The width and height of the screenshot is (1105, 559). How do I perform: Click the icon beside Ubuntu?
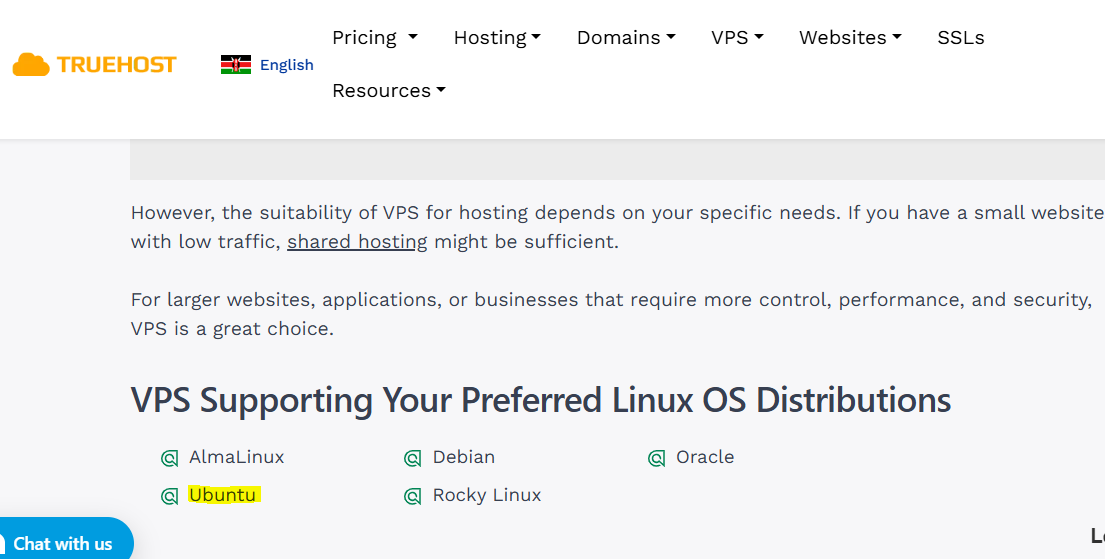[x=169, y=496]
